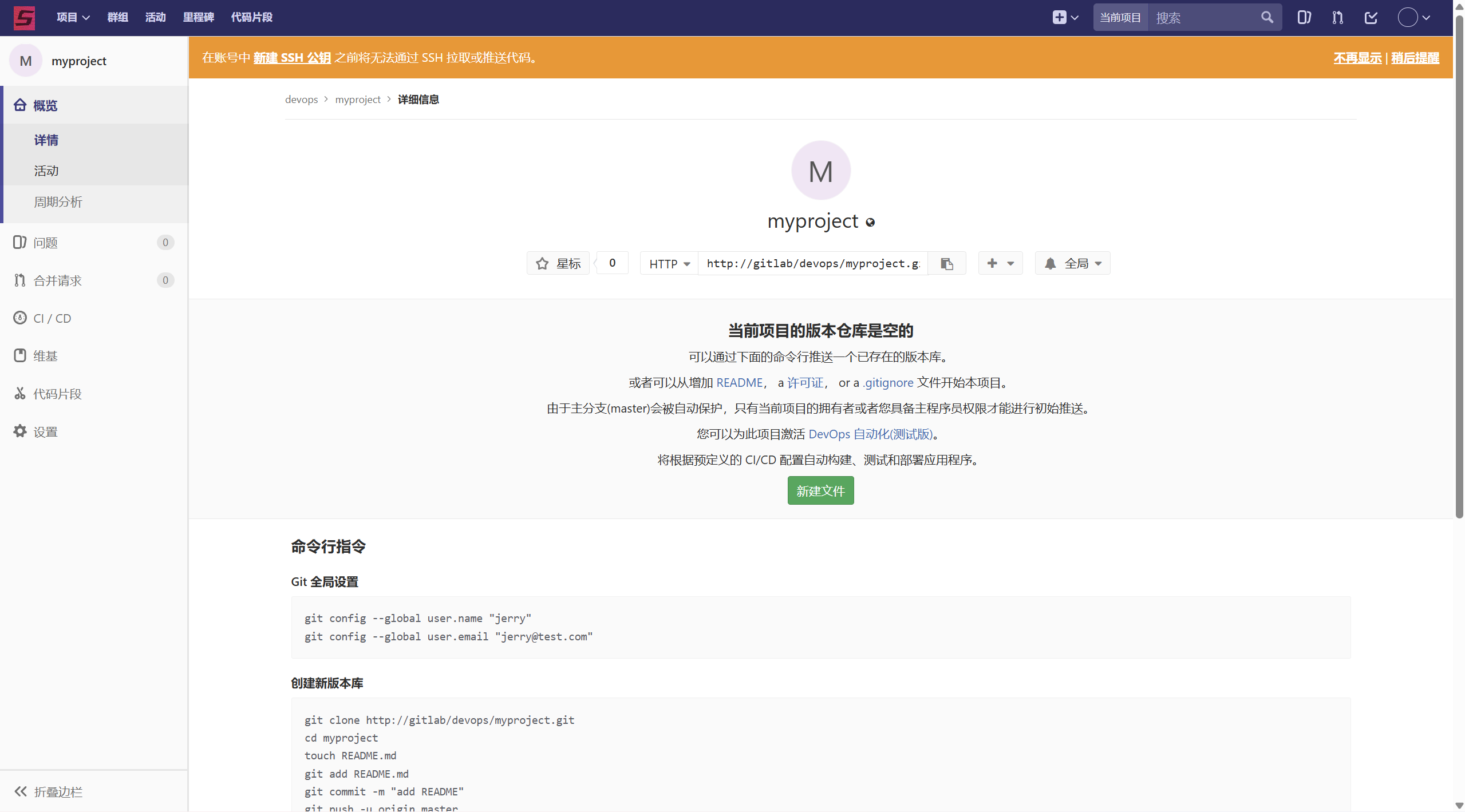Screen dimensions: 1465x812
Task: Open the issues icon in top navbar
Action: [1304, 17]
